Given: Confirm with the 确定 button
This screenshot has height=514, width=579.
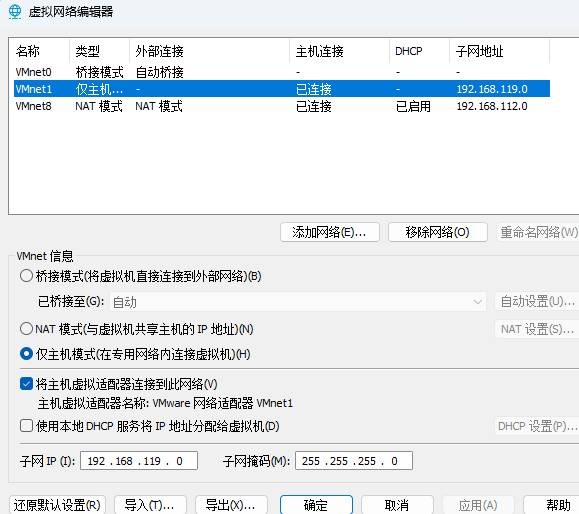Looking at the screenshot, I should [x=316, y=505].
